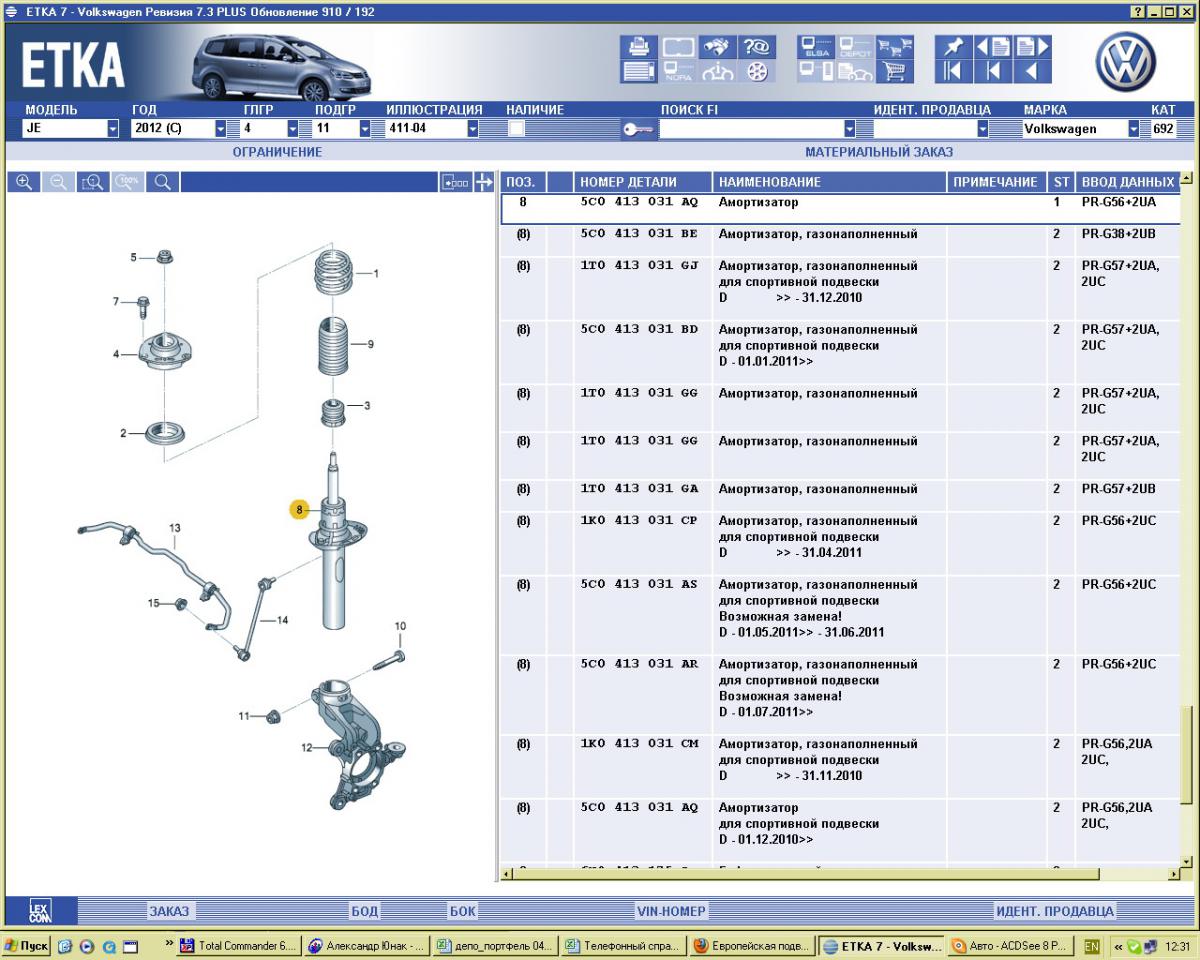Zoom in on the illustration
This screenshot has height=960, width=1200.
tap(24, 181)
